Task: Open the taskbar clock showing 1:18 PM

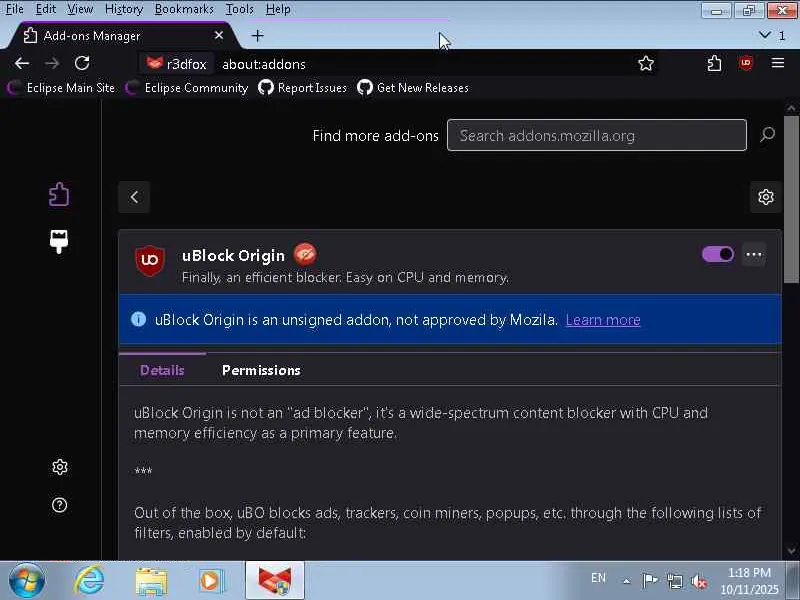Action: 749,581
